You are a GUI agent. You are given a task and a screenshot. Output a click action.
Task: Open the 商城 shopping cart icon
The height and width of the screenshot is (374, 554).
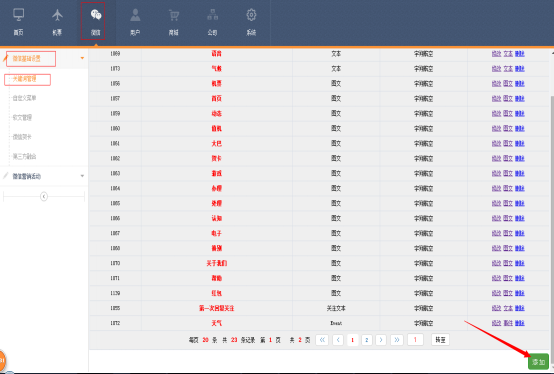(173, 15)
